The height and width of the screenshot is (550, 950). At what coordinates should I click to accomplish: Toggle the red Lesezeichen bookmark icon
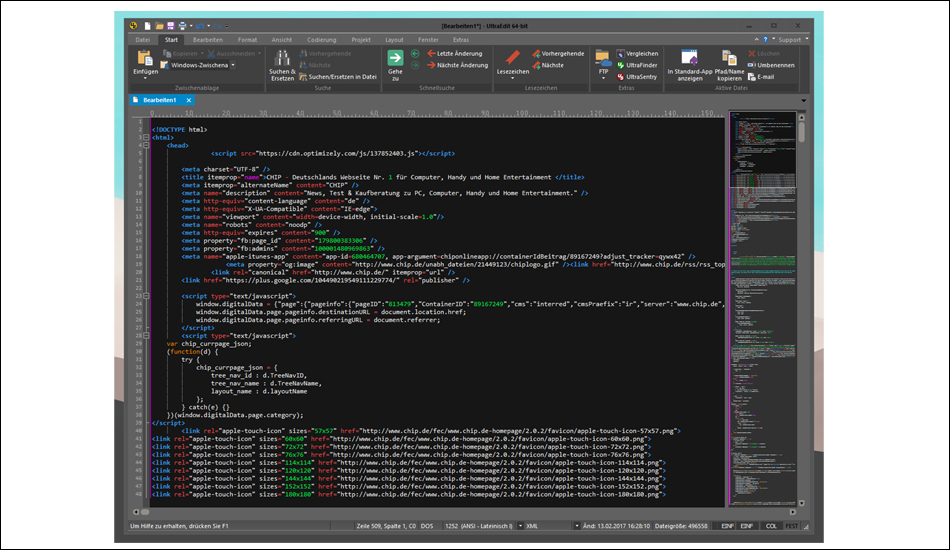pyautogui.click(x=513, y=58)
